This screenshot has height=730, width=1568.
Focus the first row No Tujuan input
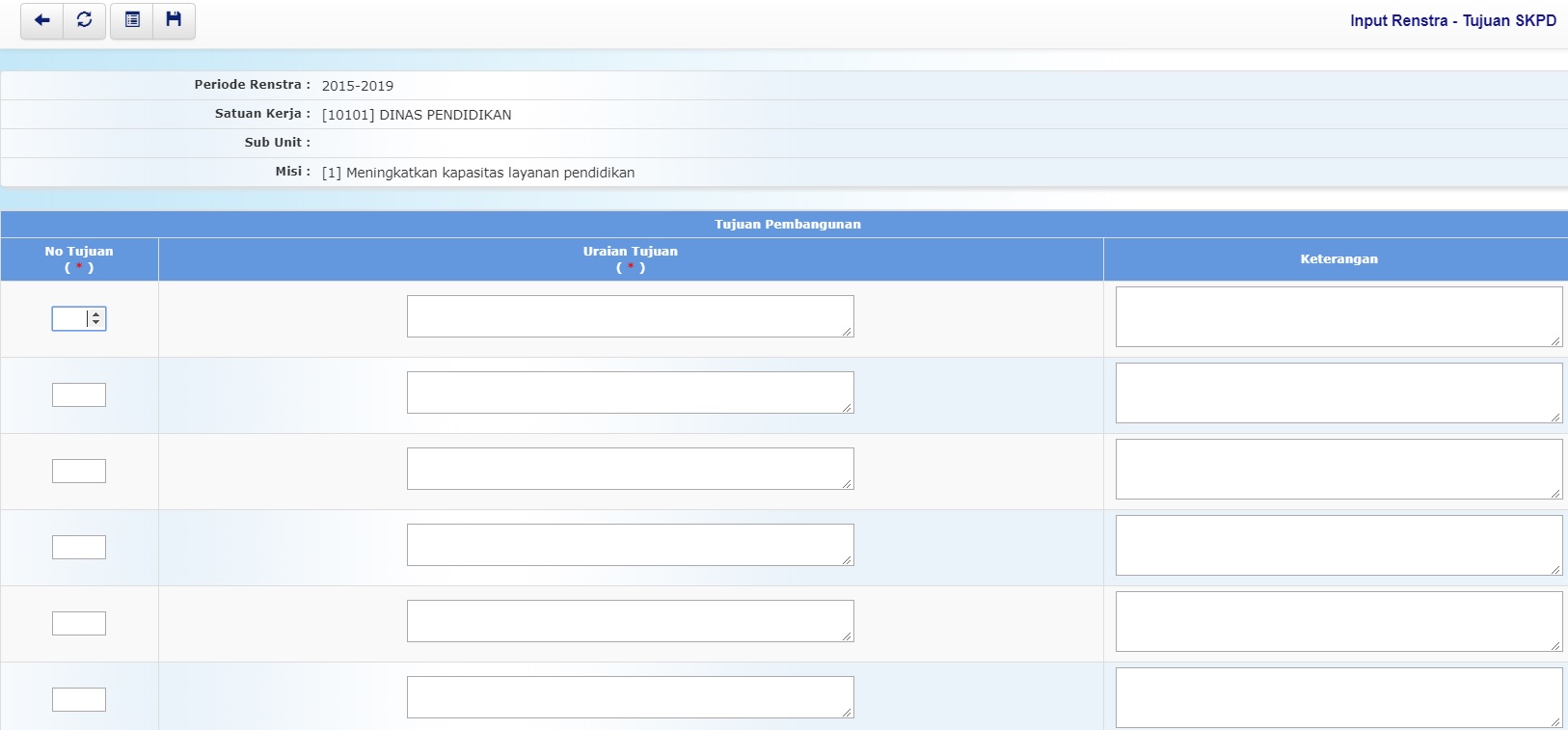69,318
